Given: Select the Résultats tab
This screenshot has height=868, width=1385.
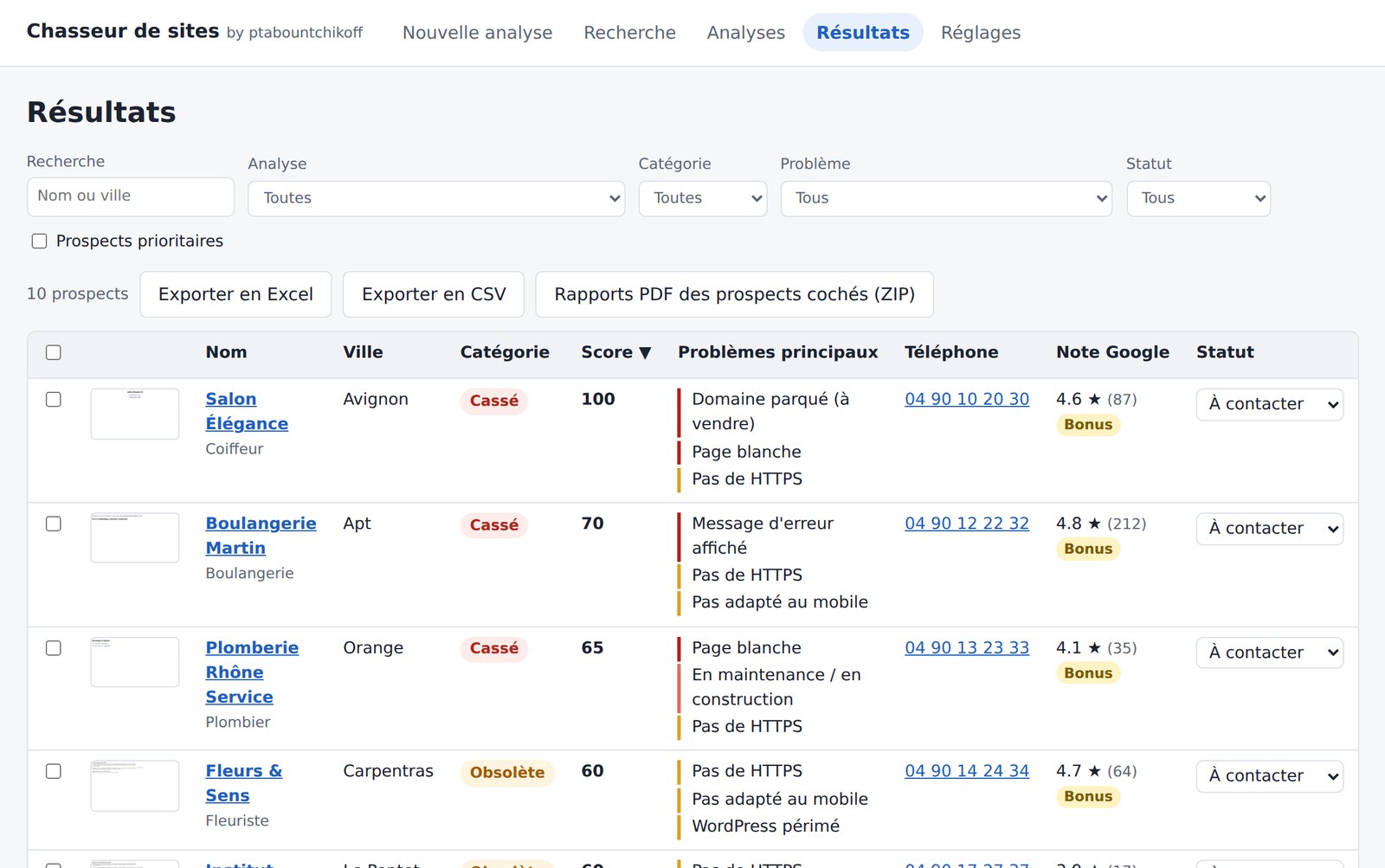Looking at the screenshot, I should 863,33.
